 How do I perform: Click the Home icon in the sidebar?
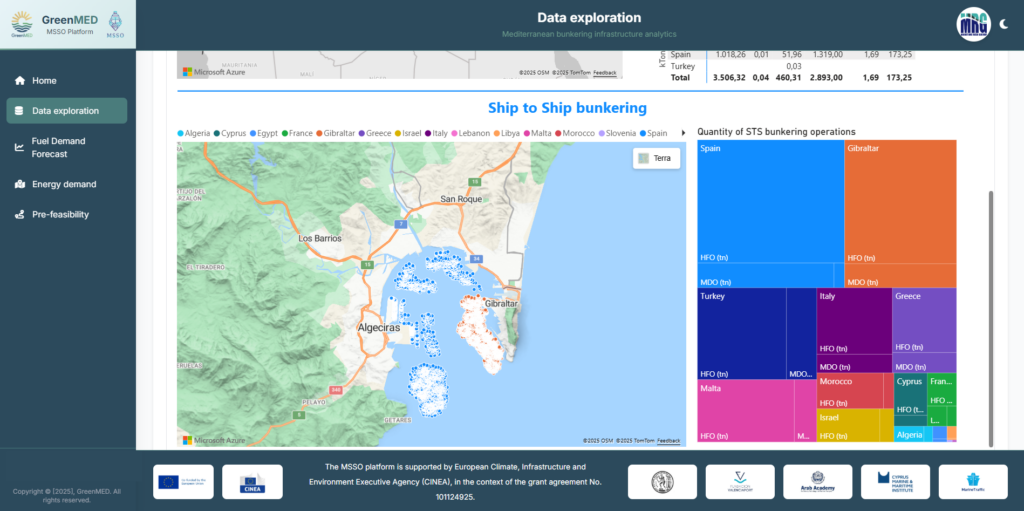19,81
